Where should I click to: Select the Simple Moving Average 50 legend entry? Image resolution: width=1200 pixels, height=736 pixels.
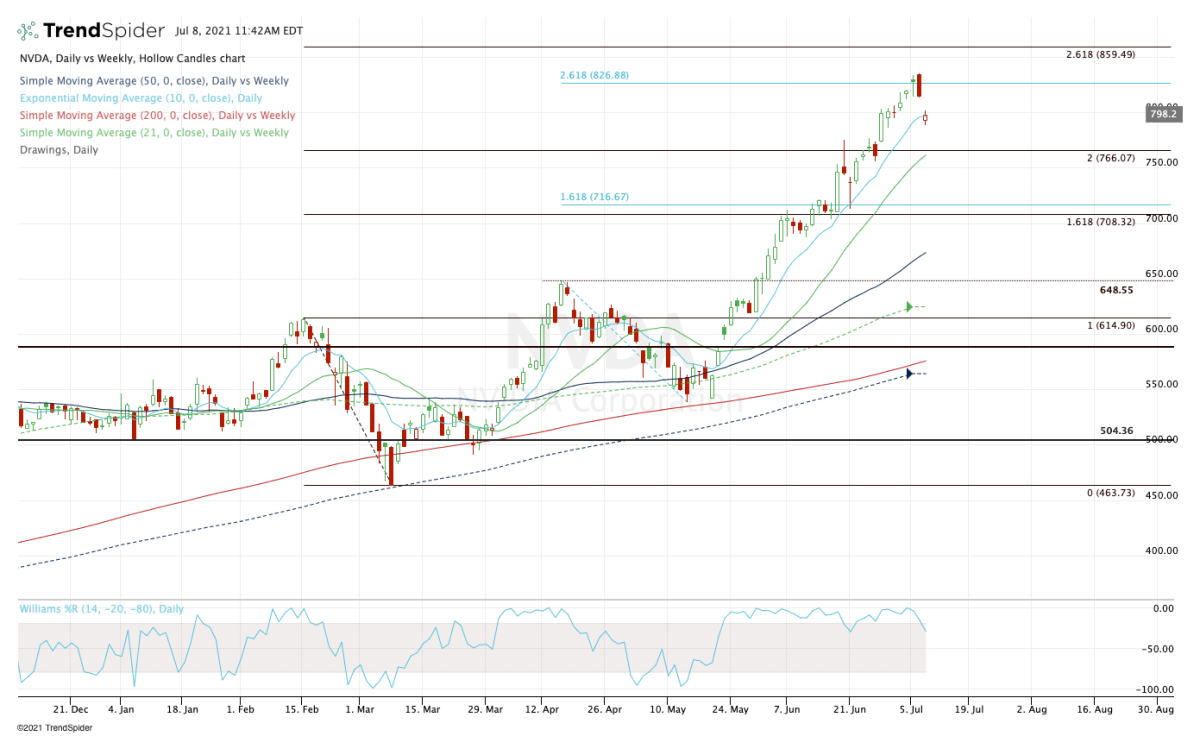tap(153, 81)
